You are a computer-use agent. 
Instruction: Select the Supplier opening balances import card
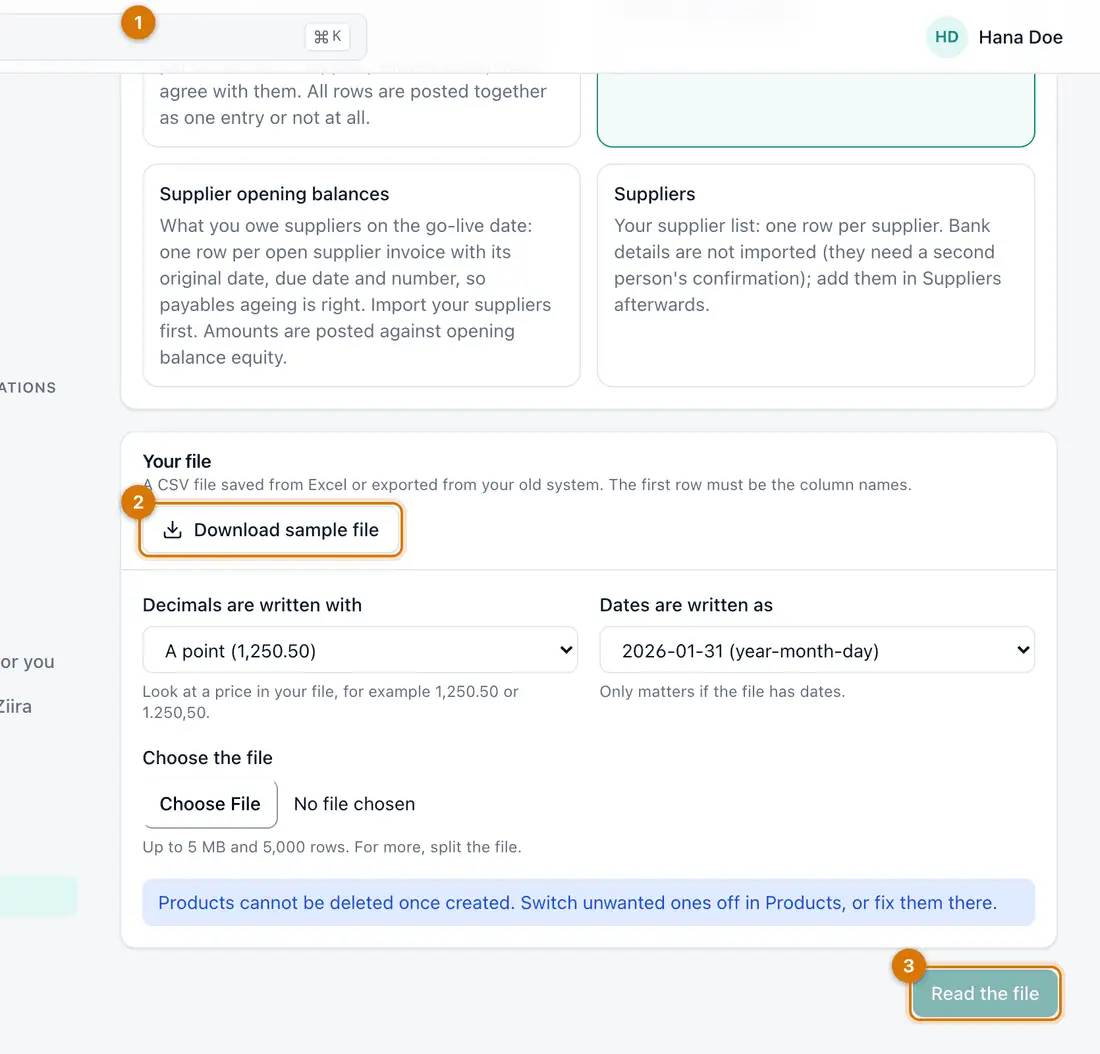pyautogui.click(x=361, y=275)
